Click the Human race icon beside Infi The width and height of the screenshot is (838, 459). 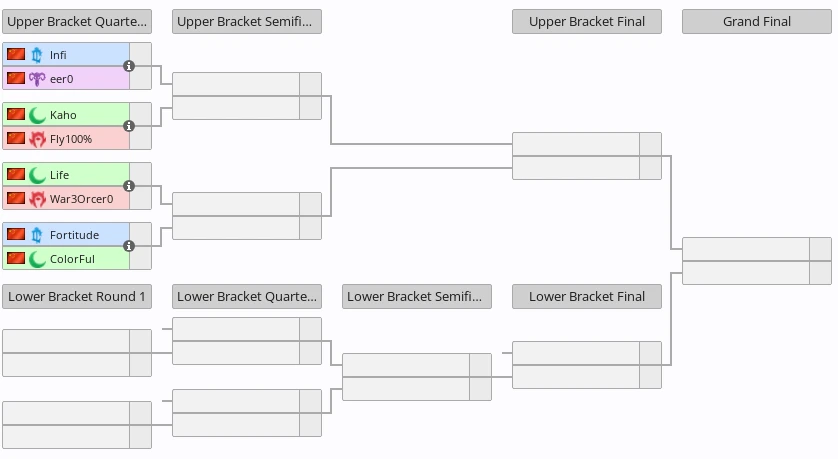point(37,54)
